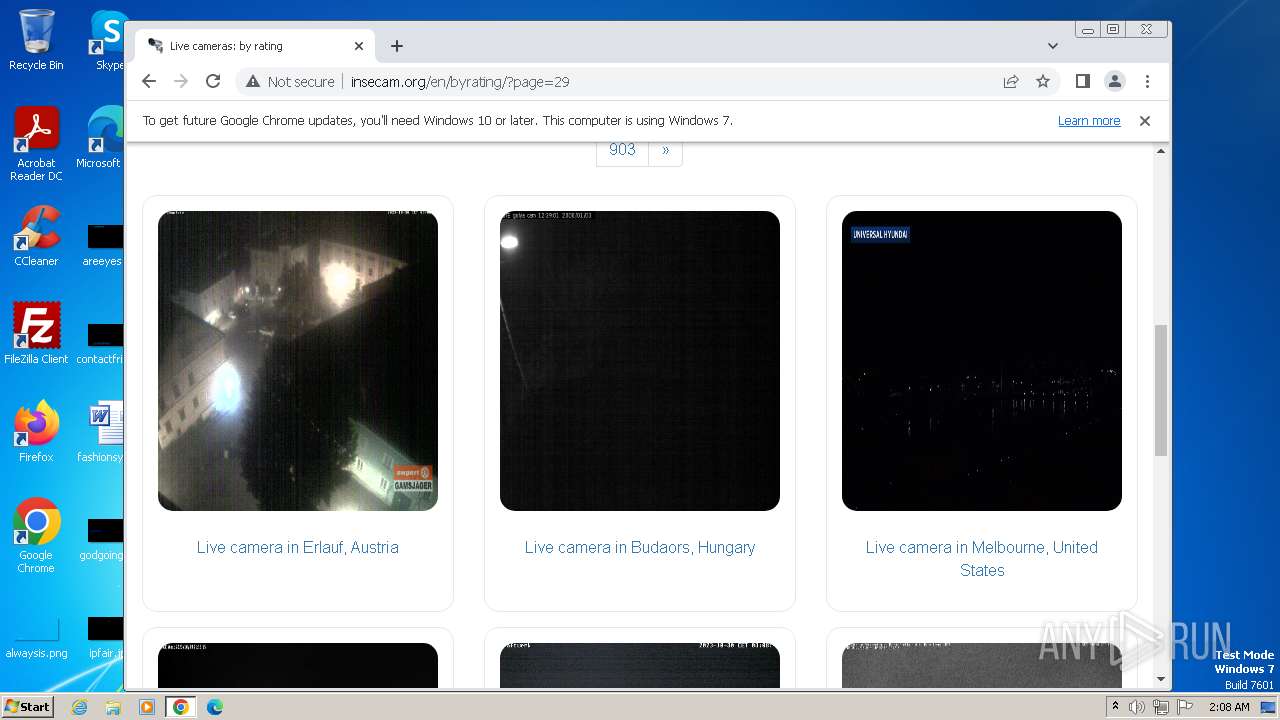
Task: Go to next page with » button
Action: coord(666,150)
